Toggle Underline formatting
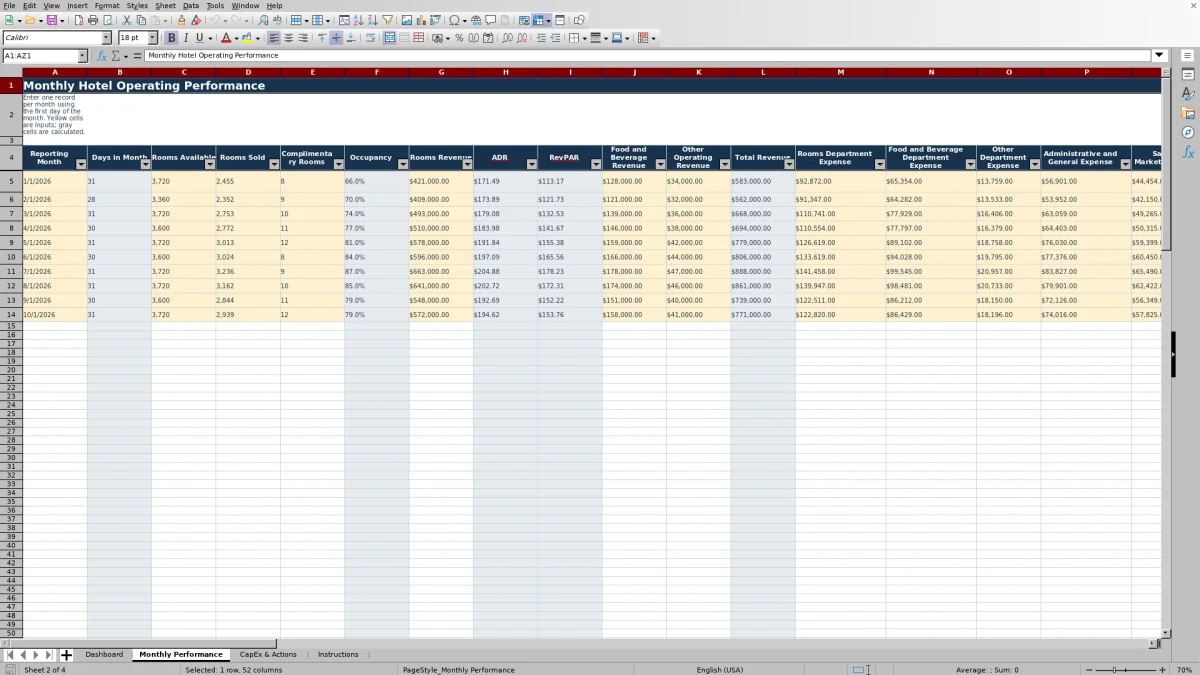The height and width of the screenshot is (675, 1200). tap(199, 38)
